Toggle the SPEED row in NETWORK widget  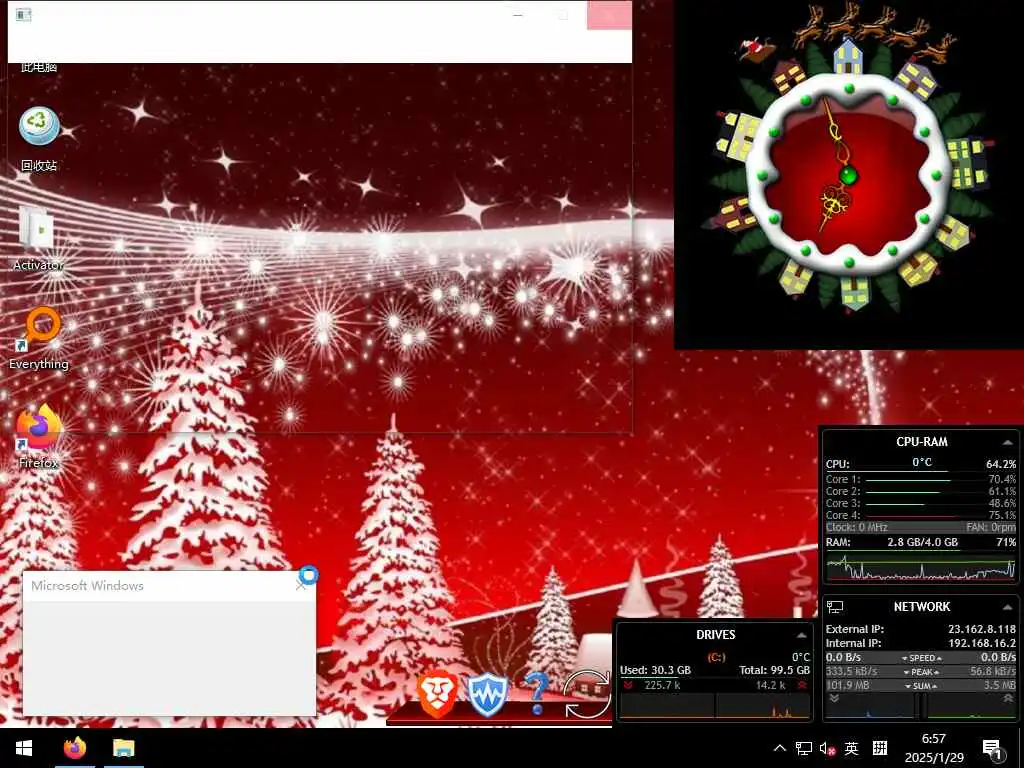pos(921,658)
